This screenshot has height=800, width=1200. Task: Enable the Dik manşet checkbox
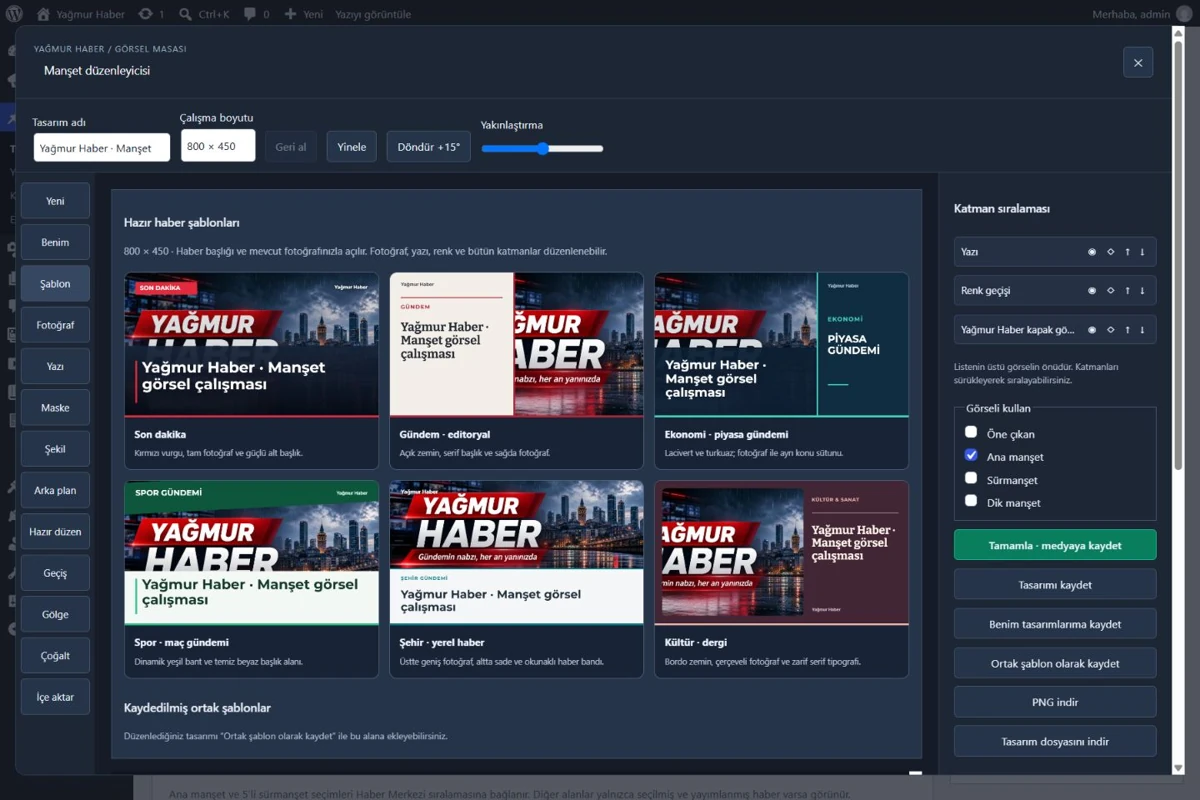971,501
